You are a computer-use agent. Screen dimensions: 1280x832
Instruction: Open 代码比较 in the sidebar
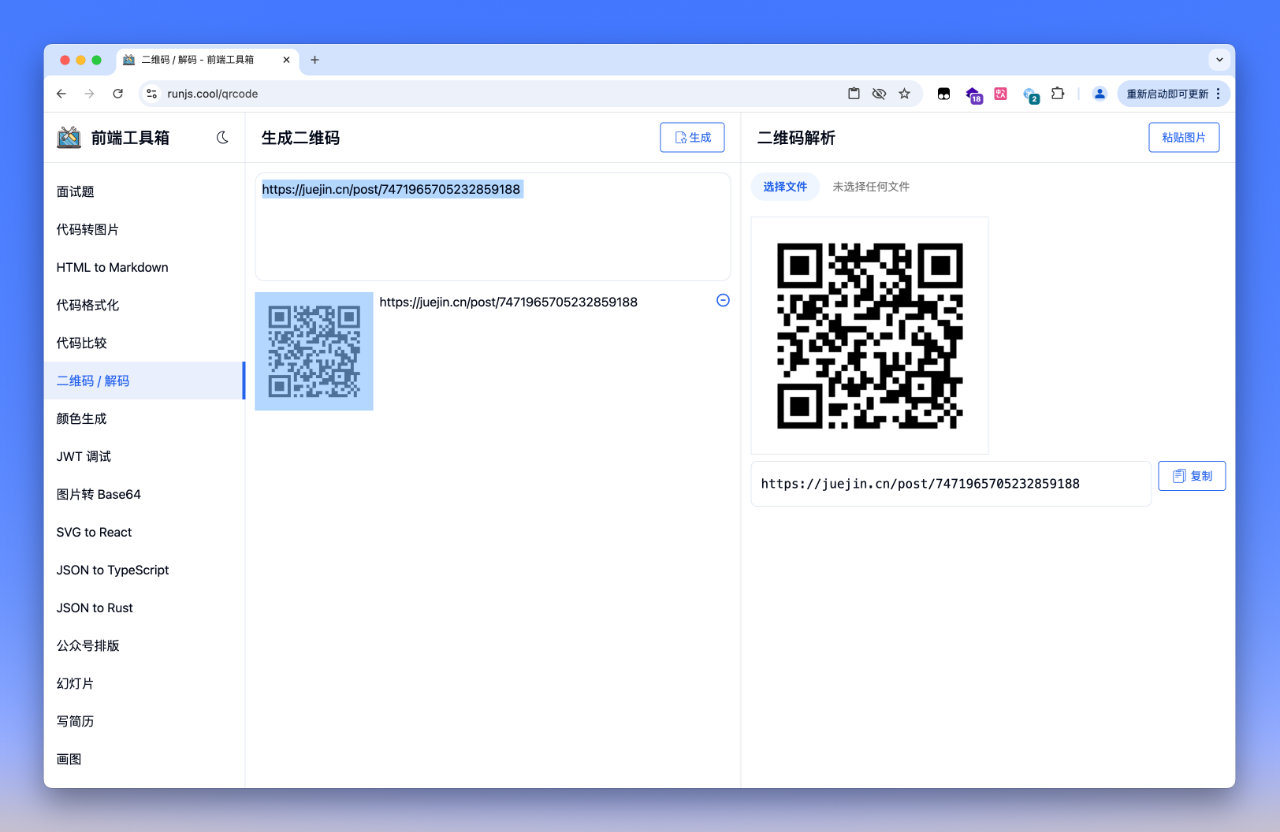144,343
